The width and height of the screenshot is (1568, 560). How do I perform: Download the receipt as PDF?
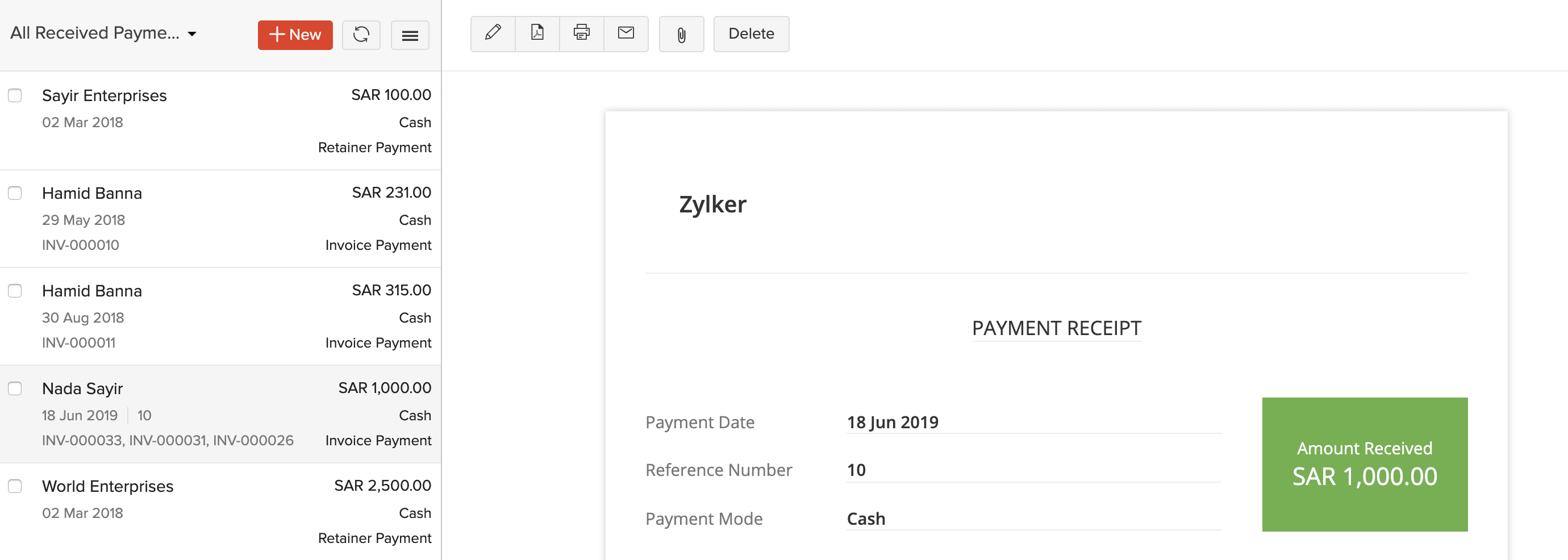(x=537, y=34)
